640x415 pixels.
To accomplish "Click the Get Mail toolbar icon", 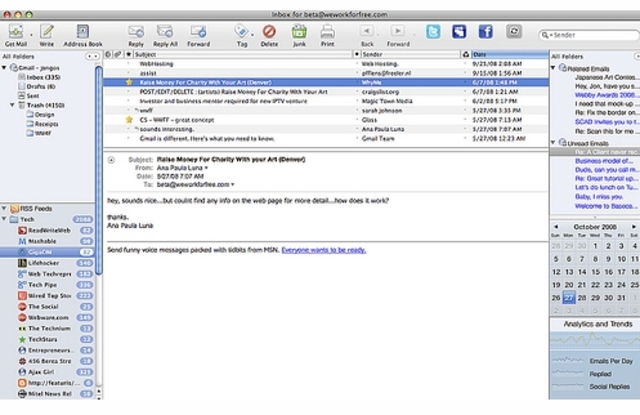I will pos(16,31).
